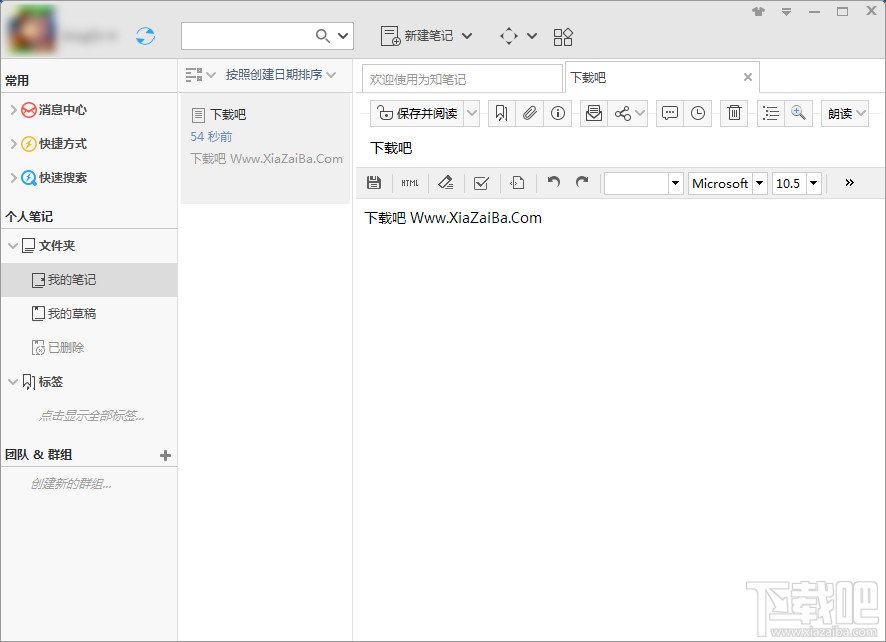Image resolution: width=886 pixels, height=642 pixels.
Task: View note history via the clock icon
Action: point(698,113)
